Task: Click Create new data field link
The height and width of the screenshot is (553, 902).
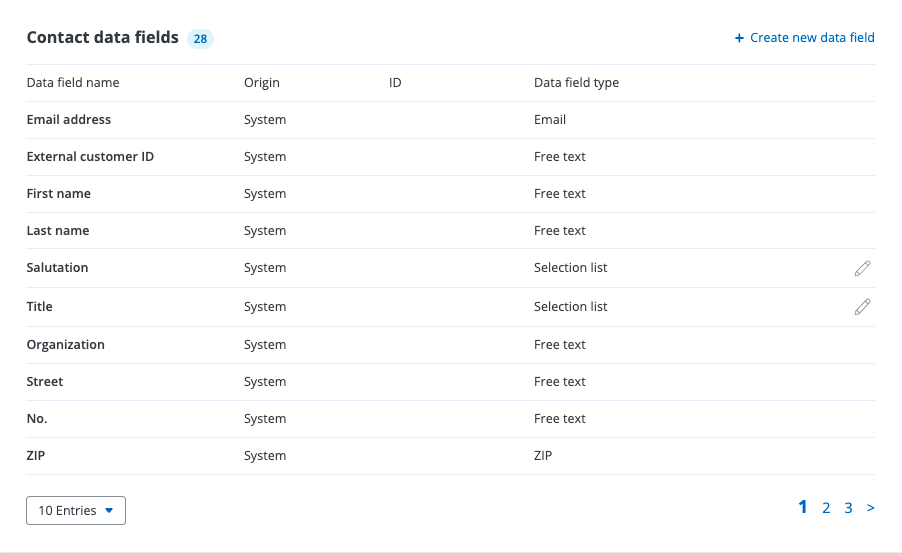Action: [811, 38]
